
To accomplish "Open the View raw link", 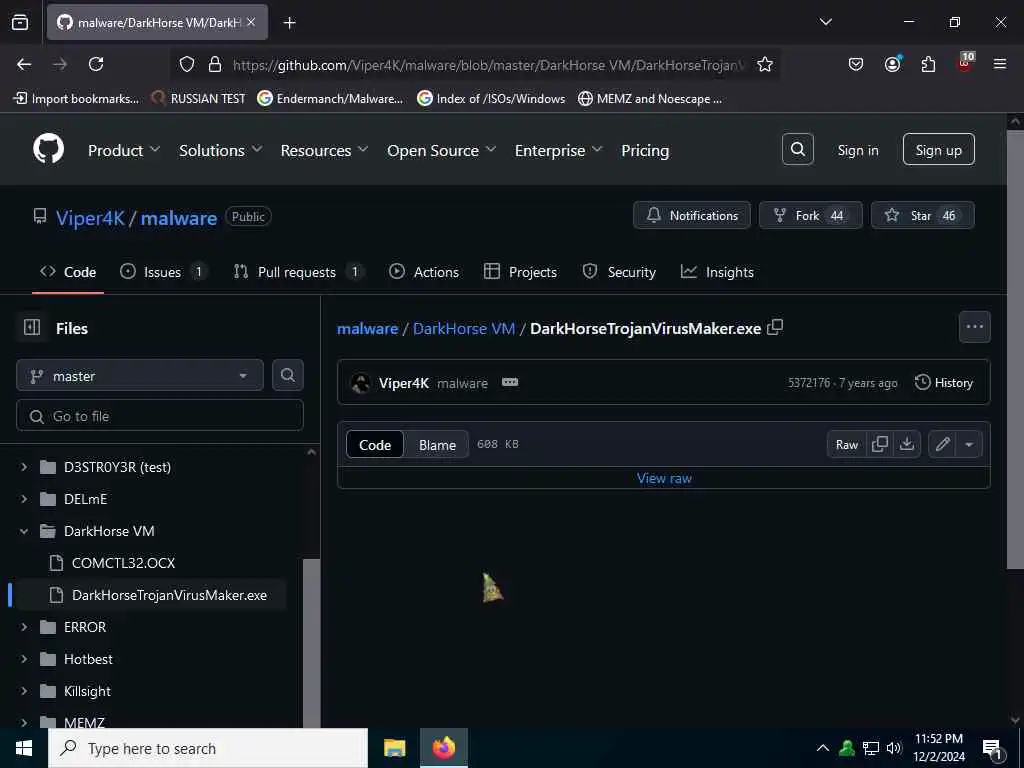I will pyautogui.click(x=664, y=478).
